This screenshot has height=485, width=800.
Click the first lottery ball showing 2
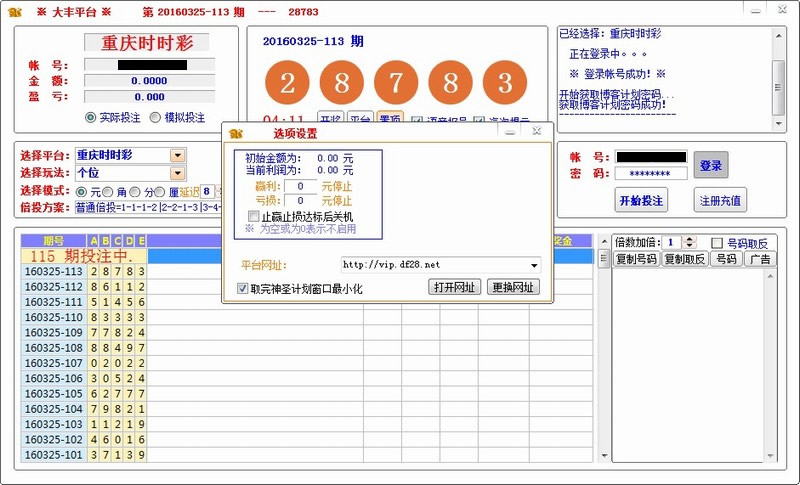tap(287, 83)
